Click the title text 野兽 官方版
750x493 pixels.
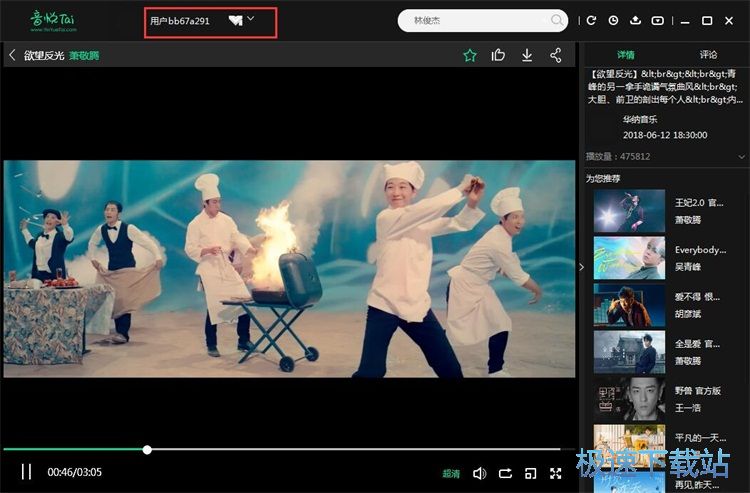point(698,391)
